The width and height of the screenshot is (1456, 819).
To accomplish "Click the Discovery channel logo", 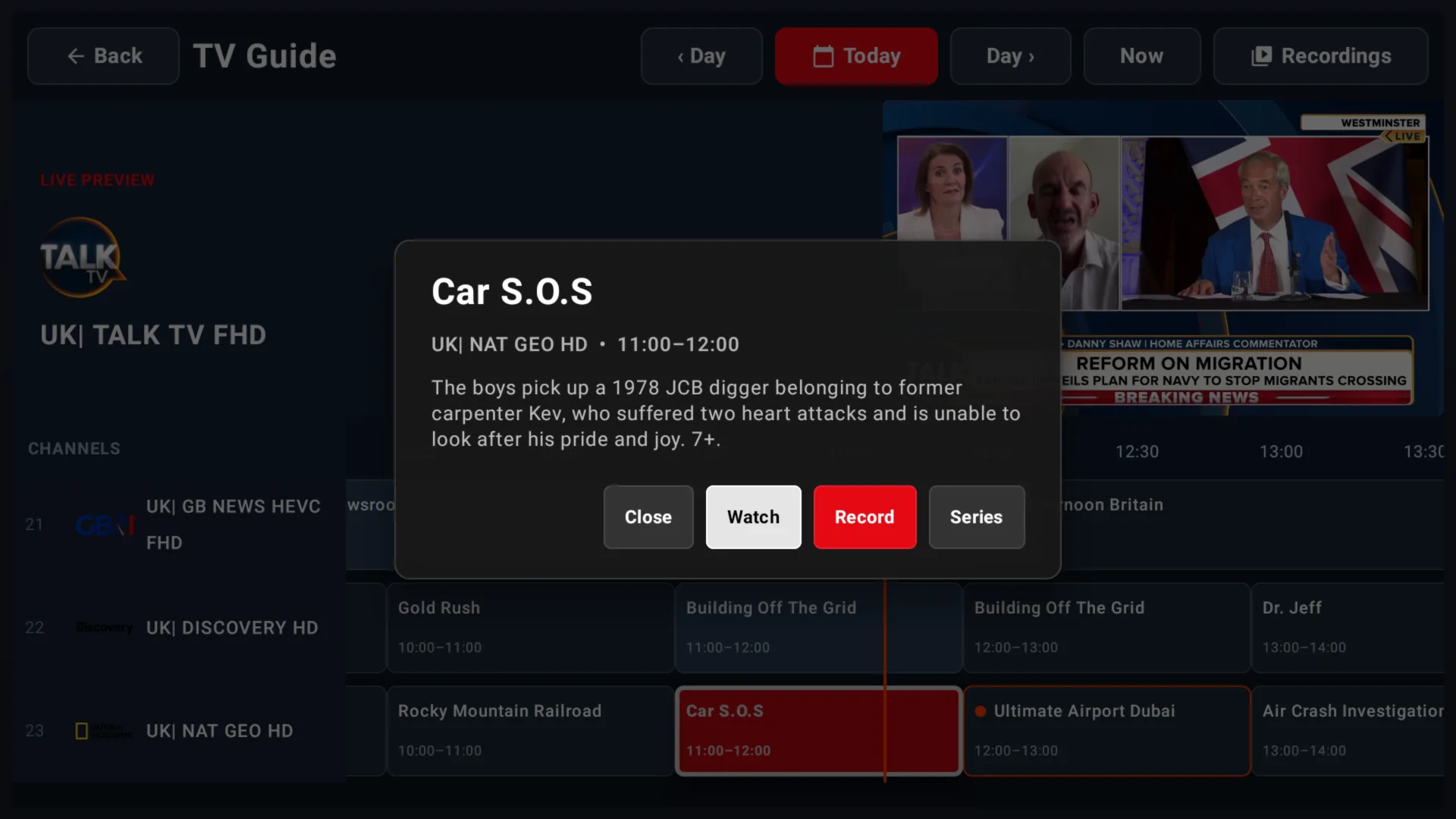I will (104, 627).
